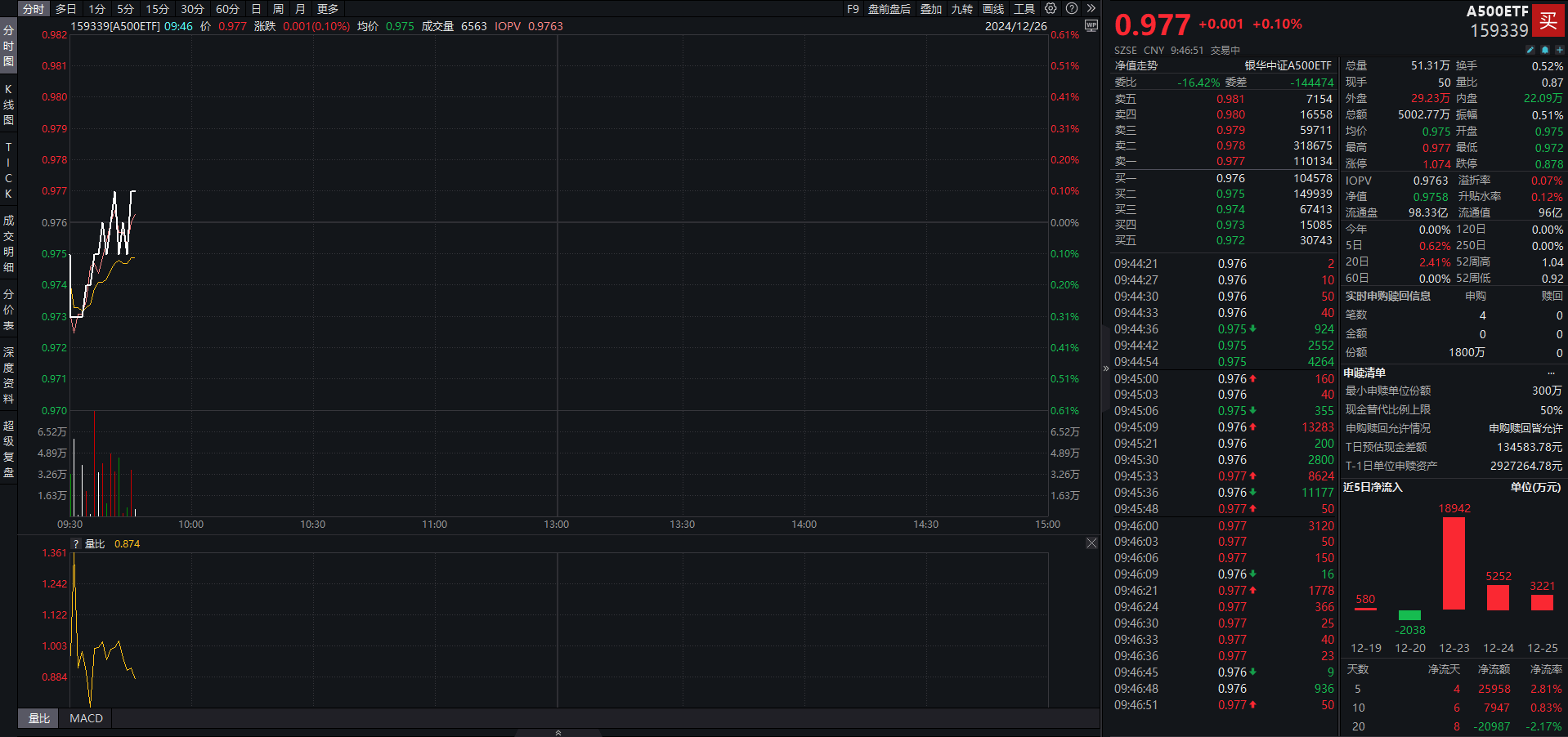The width and height of the screenshot is (1568, 737).
Task: Open the 工具 tools menu
Action: [x=1024, y=9]
